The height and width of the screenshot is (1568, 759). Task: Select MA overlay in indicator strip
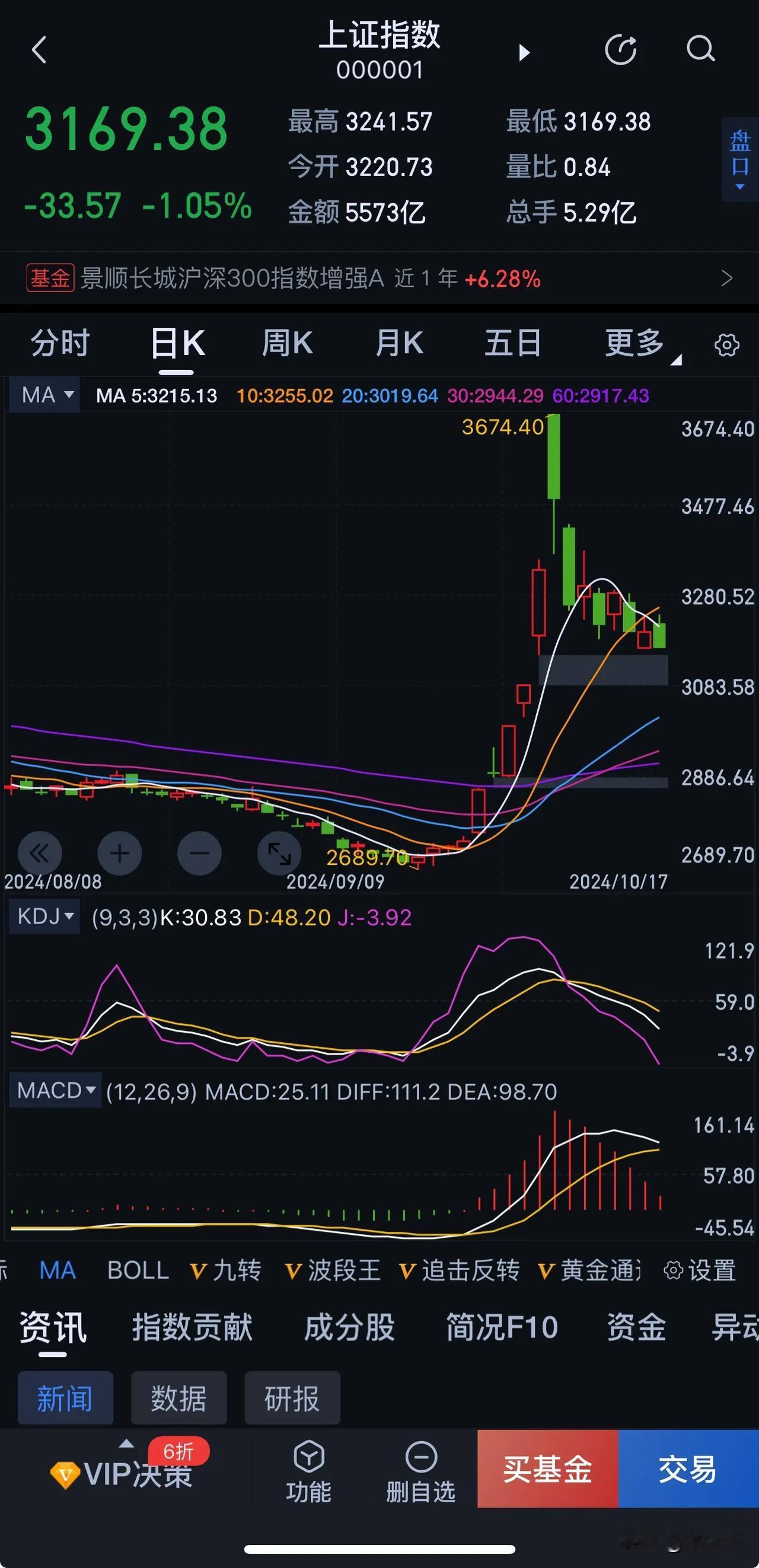(x=58, y=1271)
